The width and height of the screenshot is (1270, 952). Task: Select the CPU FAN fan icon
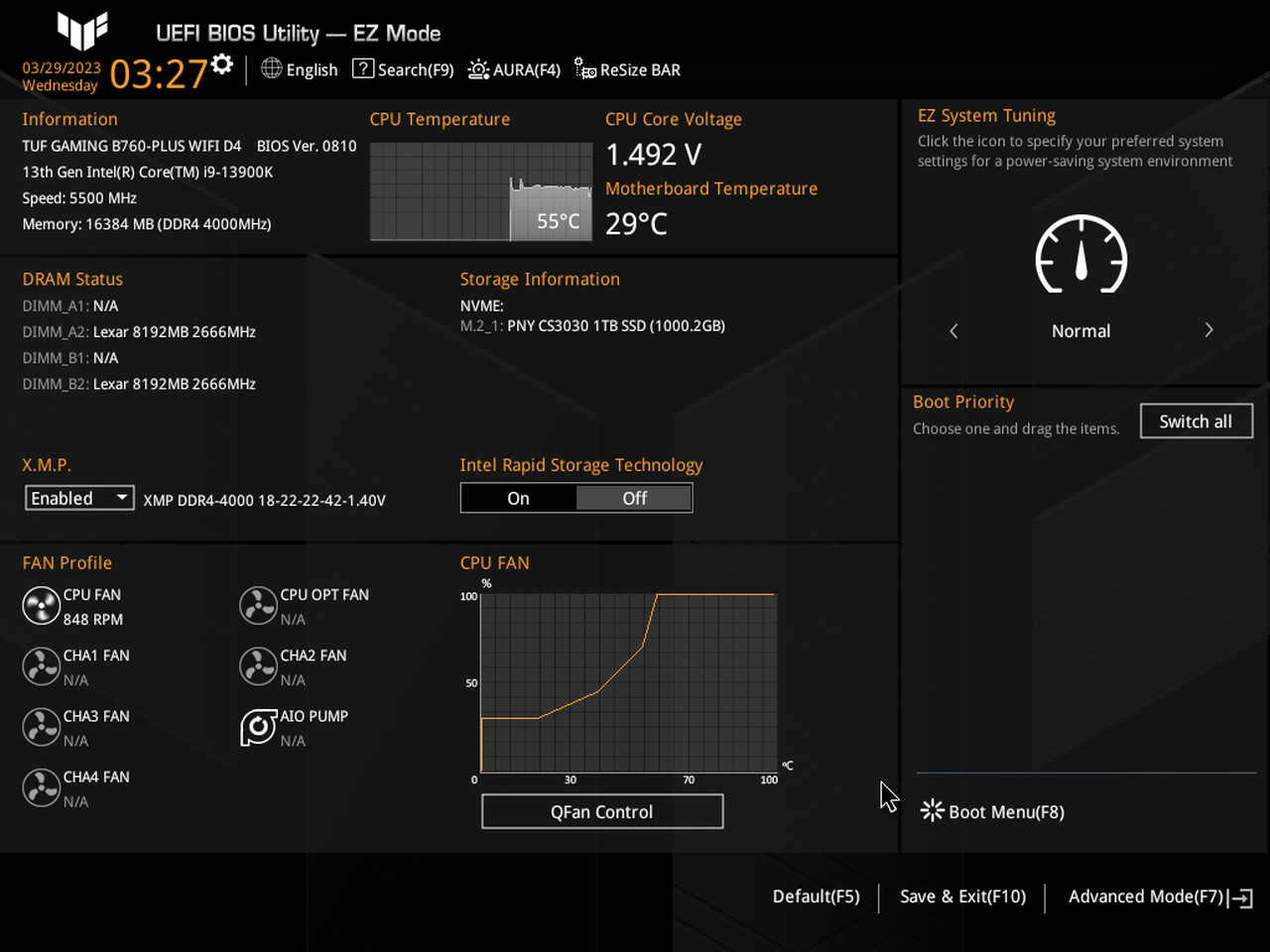(x=42, y=605)
